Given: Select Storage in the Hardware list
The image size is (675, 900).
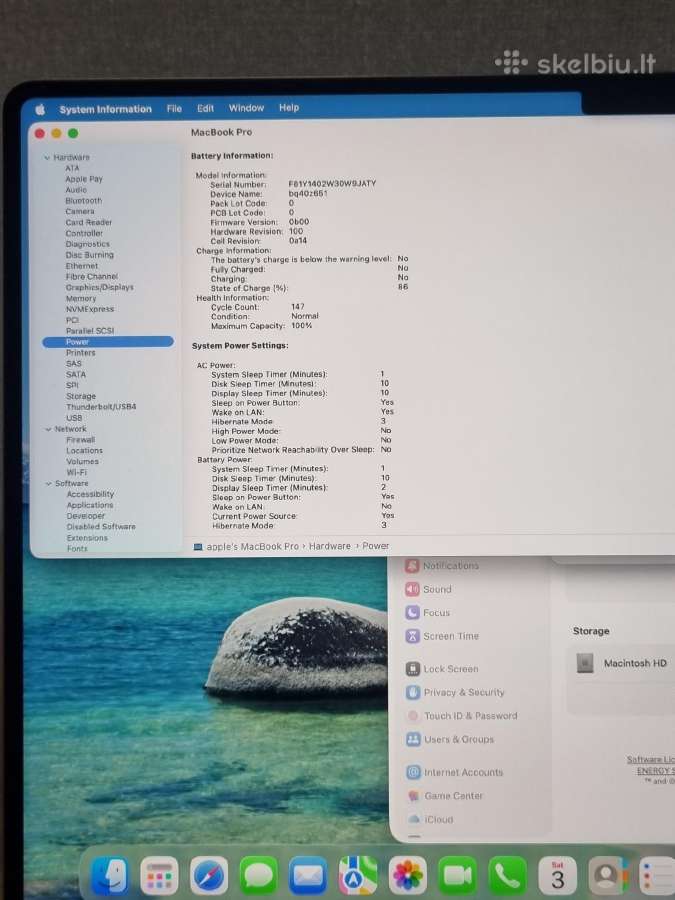Looking at the screenshot, I should (x=80, y=396).
